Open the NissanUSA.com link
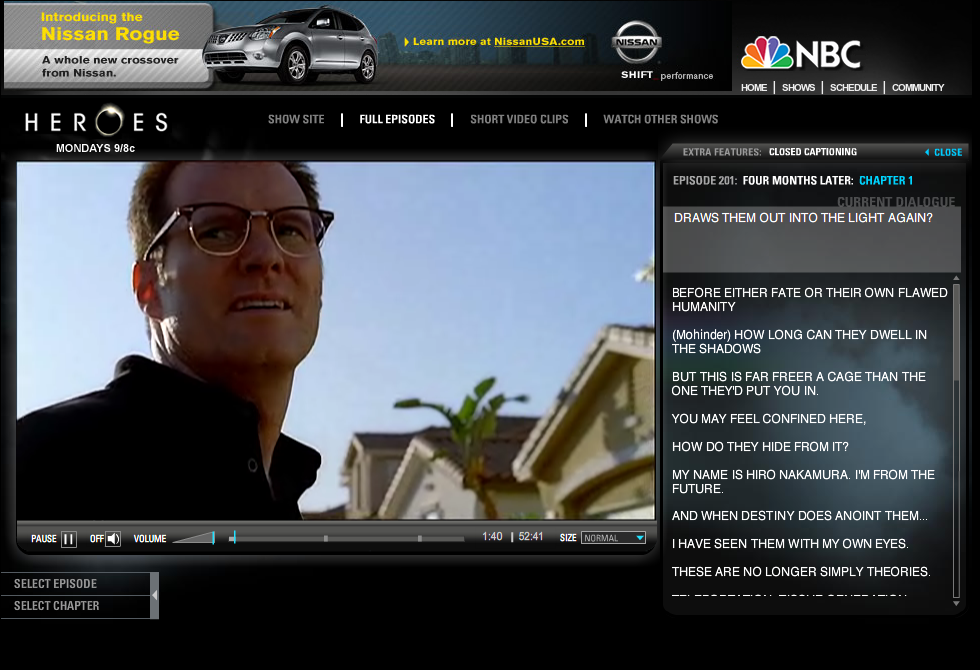The width and height of the screenshot is (980, 670). coord(539,41)
